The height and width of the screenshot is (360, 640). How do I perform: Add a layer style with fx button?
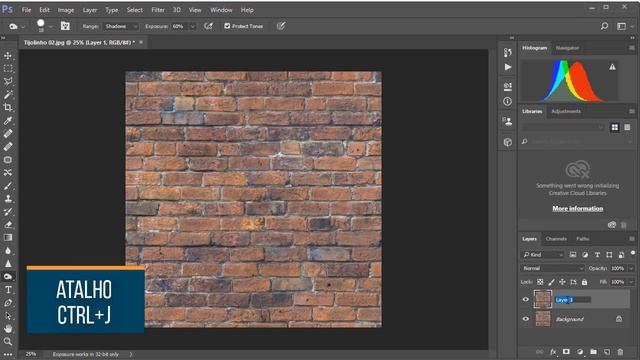coord(553,352)
